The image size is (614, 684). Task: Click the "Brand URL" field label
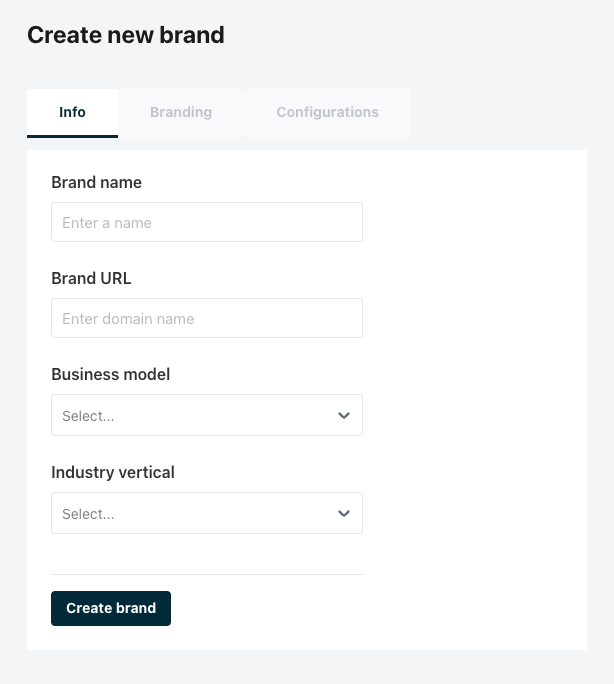point(91,278)
